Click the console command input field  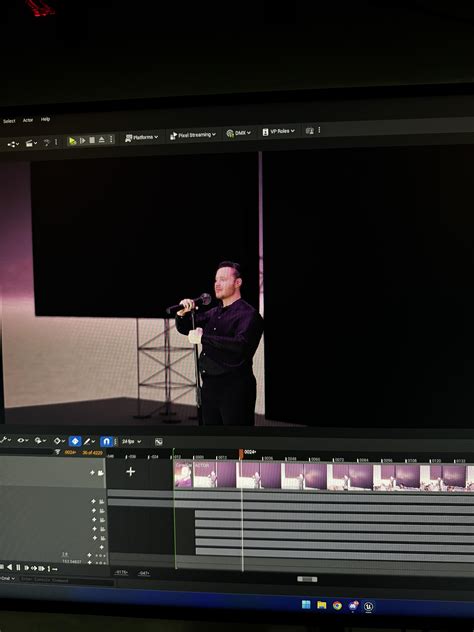coord(67,580)
